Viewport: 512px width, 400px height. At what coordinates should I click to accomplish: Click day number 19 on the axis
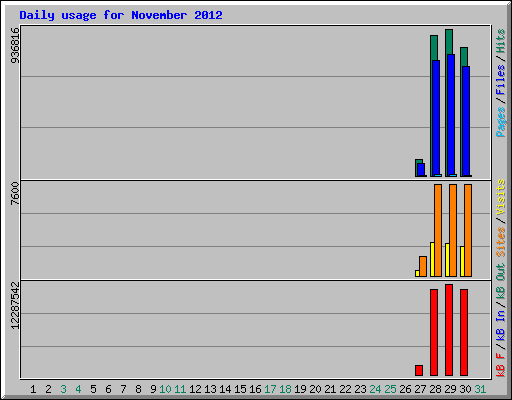(300, 389)
